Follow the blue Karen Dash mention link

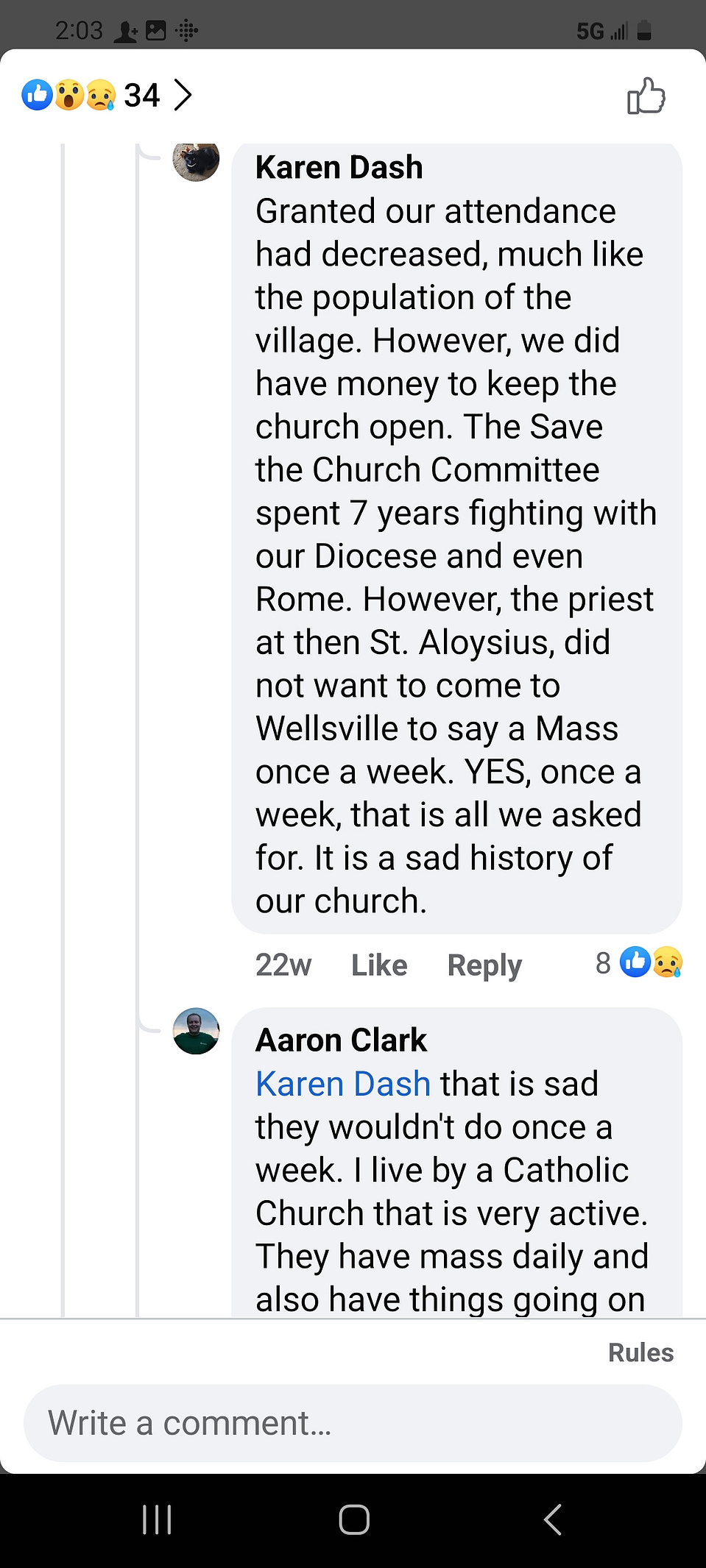click(342, 1084)
